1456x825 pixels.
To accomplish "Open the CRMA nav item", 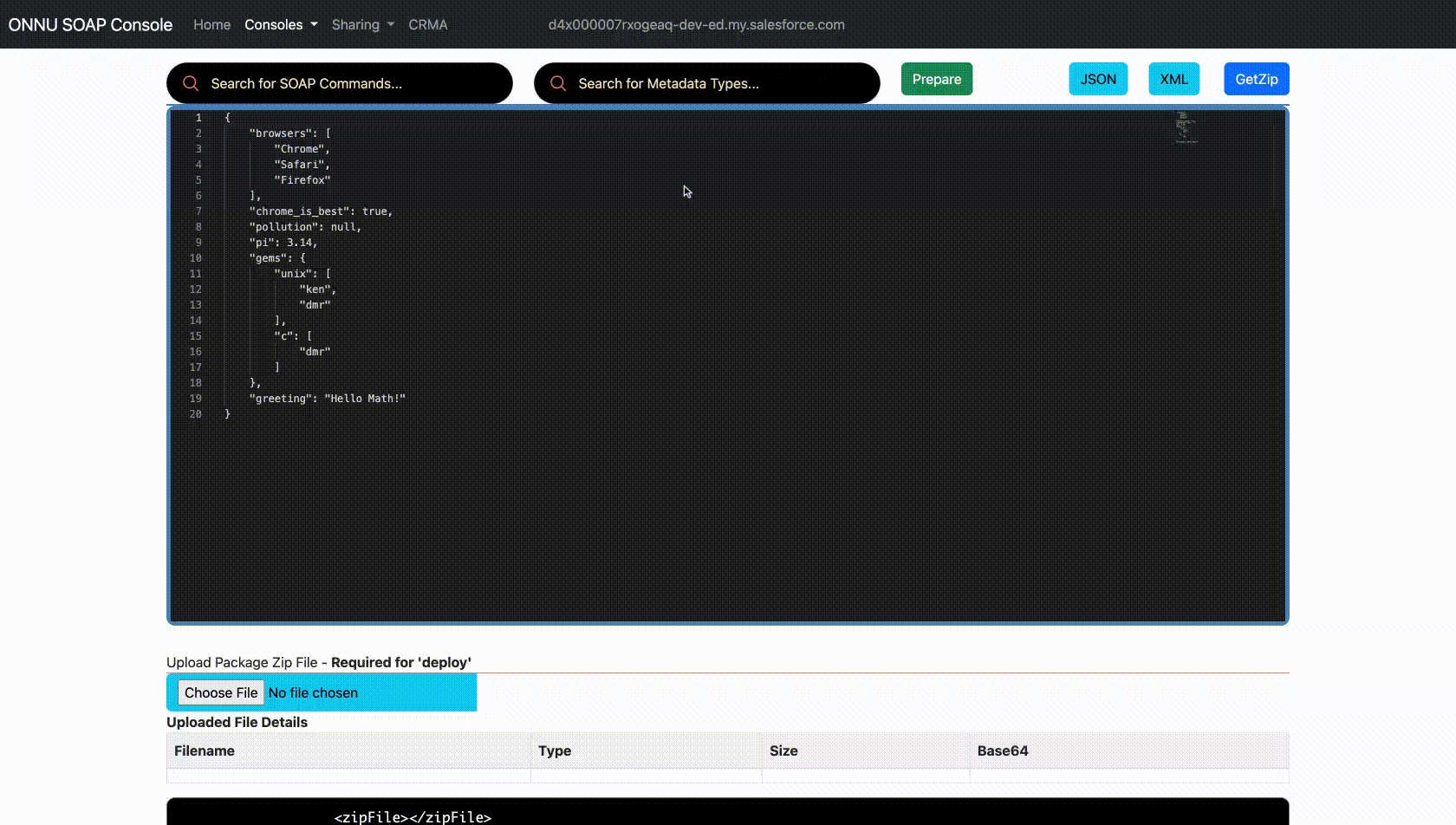I will (x=428, y=24).
